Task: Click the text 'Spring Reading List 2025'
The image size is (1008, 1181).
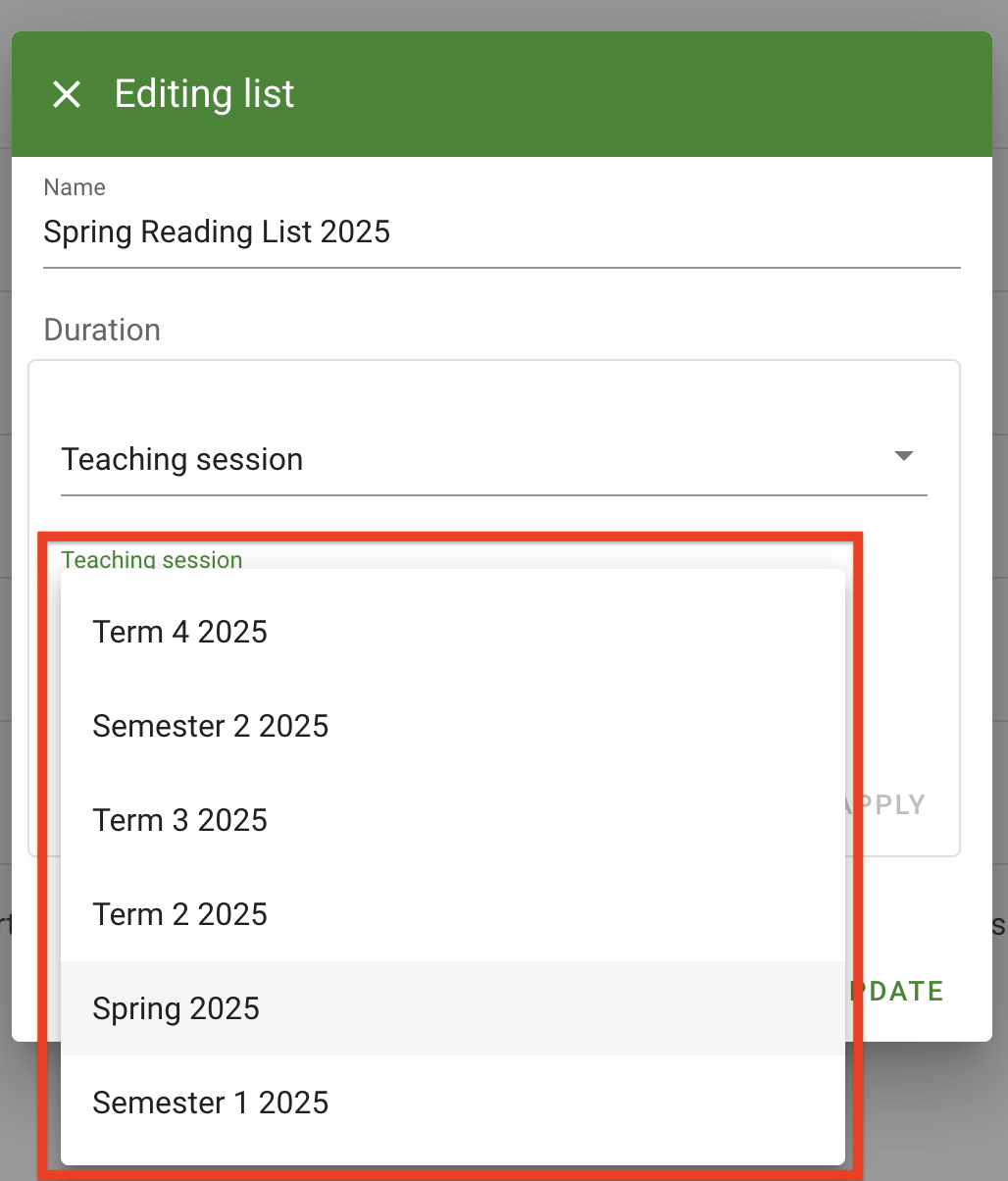Action: (217, 232)
